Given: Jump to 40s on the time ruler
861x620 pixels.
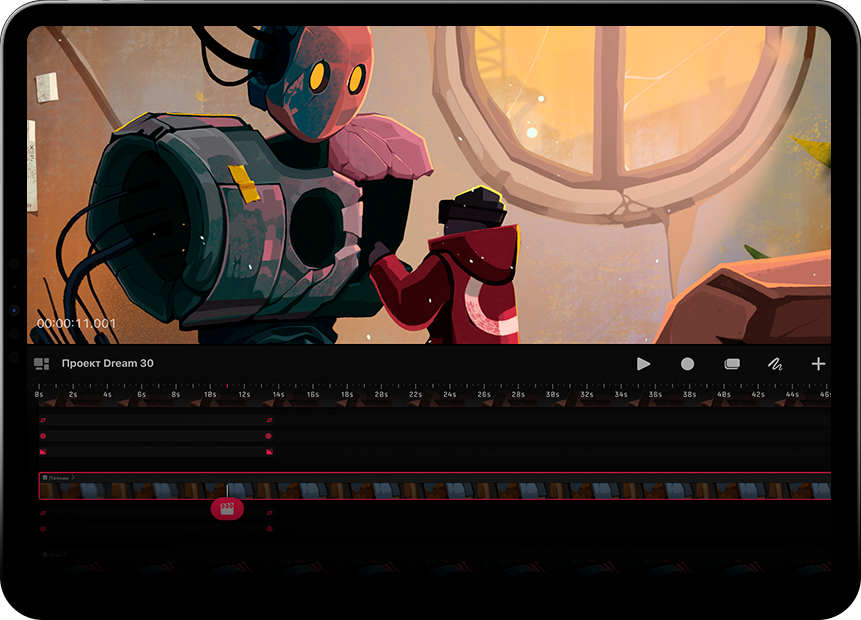Looking at the screenshot, I should pos(724,394).
